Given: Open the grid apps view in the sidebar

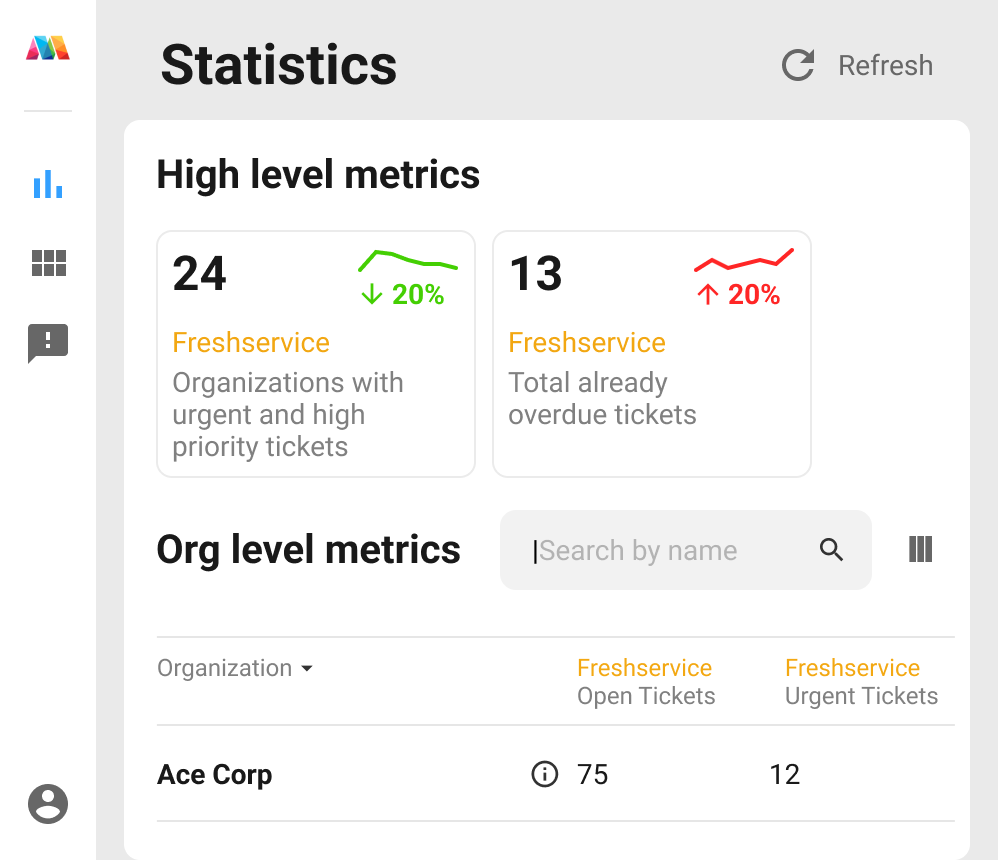Looking at the screenshot, I should [x=48, y=263].
